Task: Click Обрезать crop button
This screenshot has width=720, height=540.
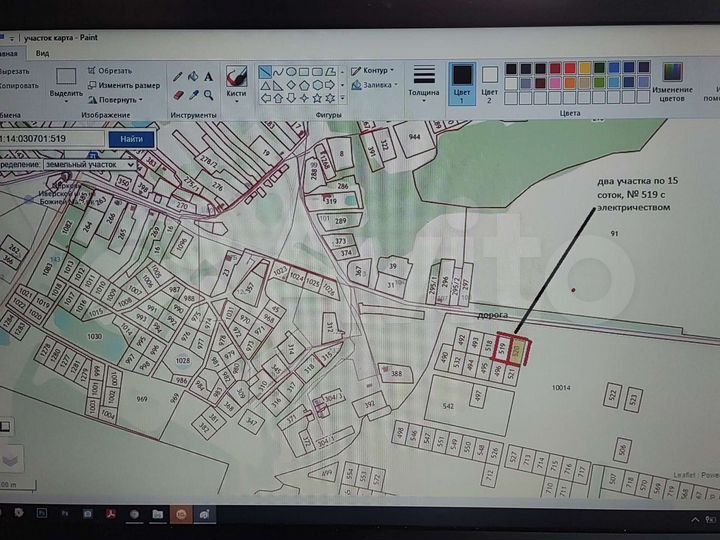Action: [x=110, y=70]
